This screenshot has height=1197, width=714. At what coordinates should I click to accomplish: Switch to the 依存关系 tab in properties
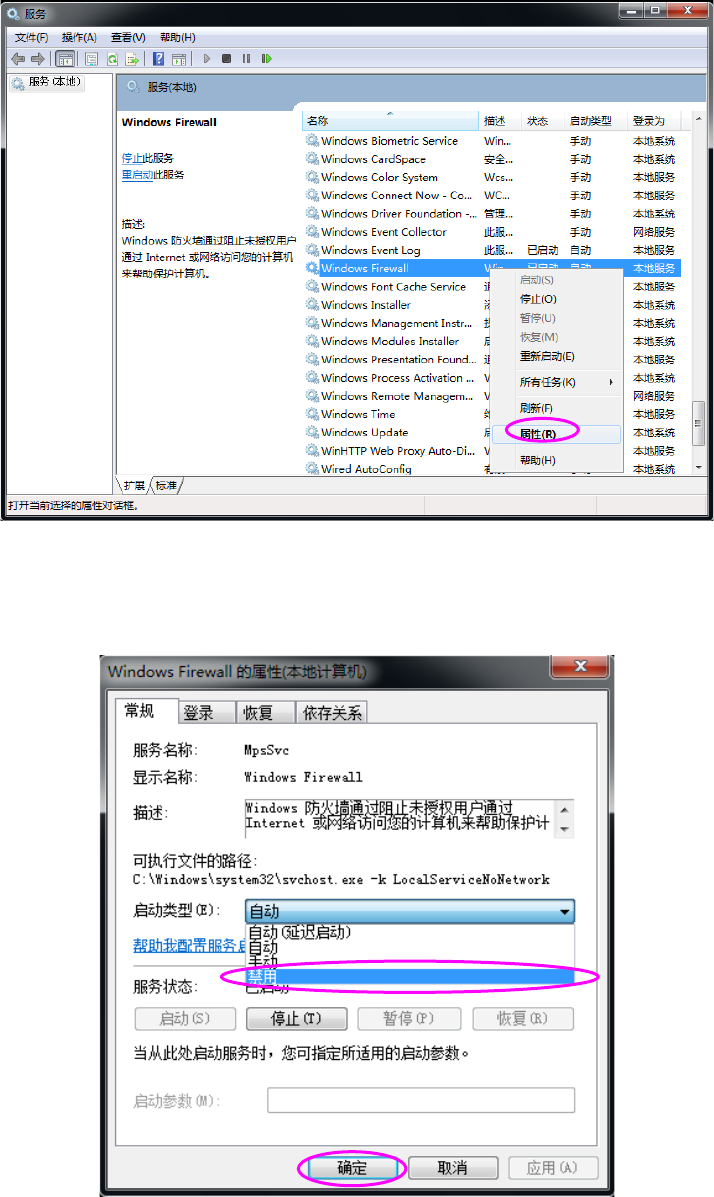tap(332, 712)
